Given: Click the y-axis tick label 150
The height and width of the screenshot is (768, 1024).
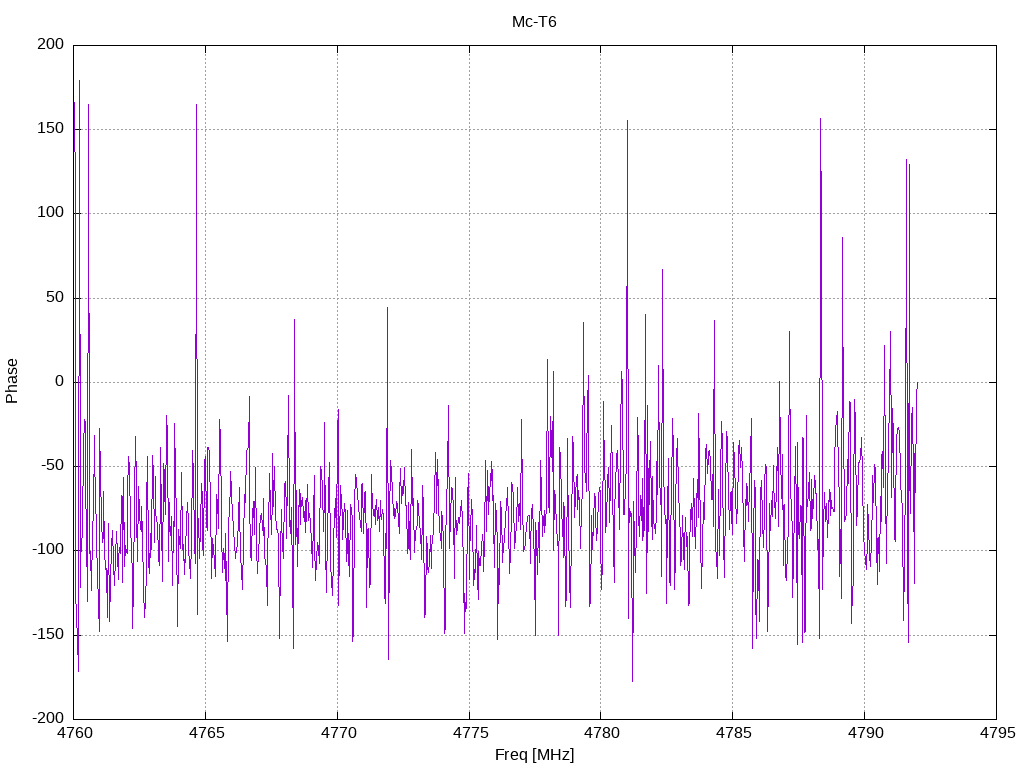Looking at the screenshot, I should tap(51, 129).
